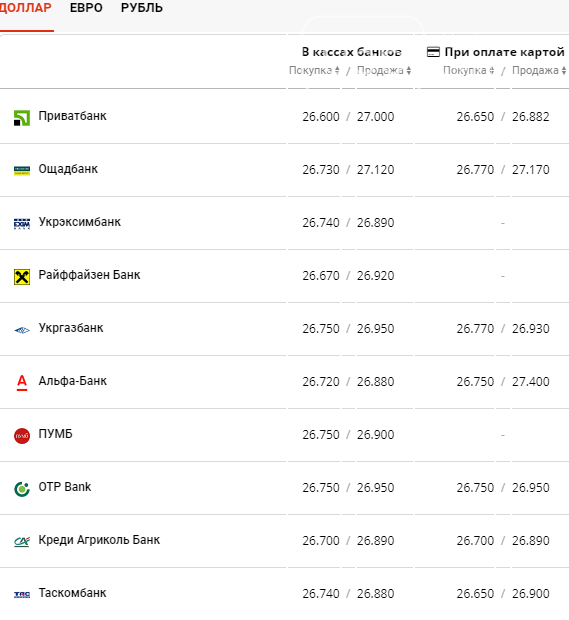Open the Укргазбанк bank name link
Image resolution: width=569 pixels, height=620 pixels.
tap(71, 328)
